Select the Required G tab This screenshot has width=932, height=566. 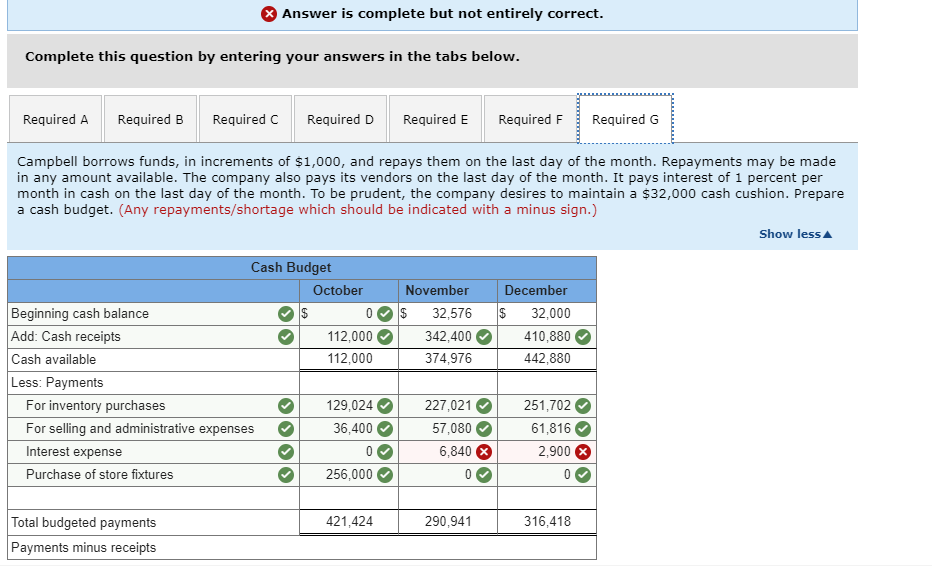[x=625, y=119]
